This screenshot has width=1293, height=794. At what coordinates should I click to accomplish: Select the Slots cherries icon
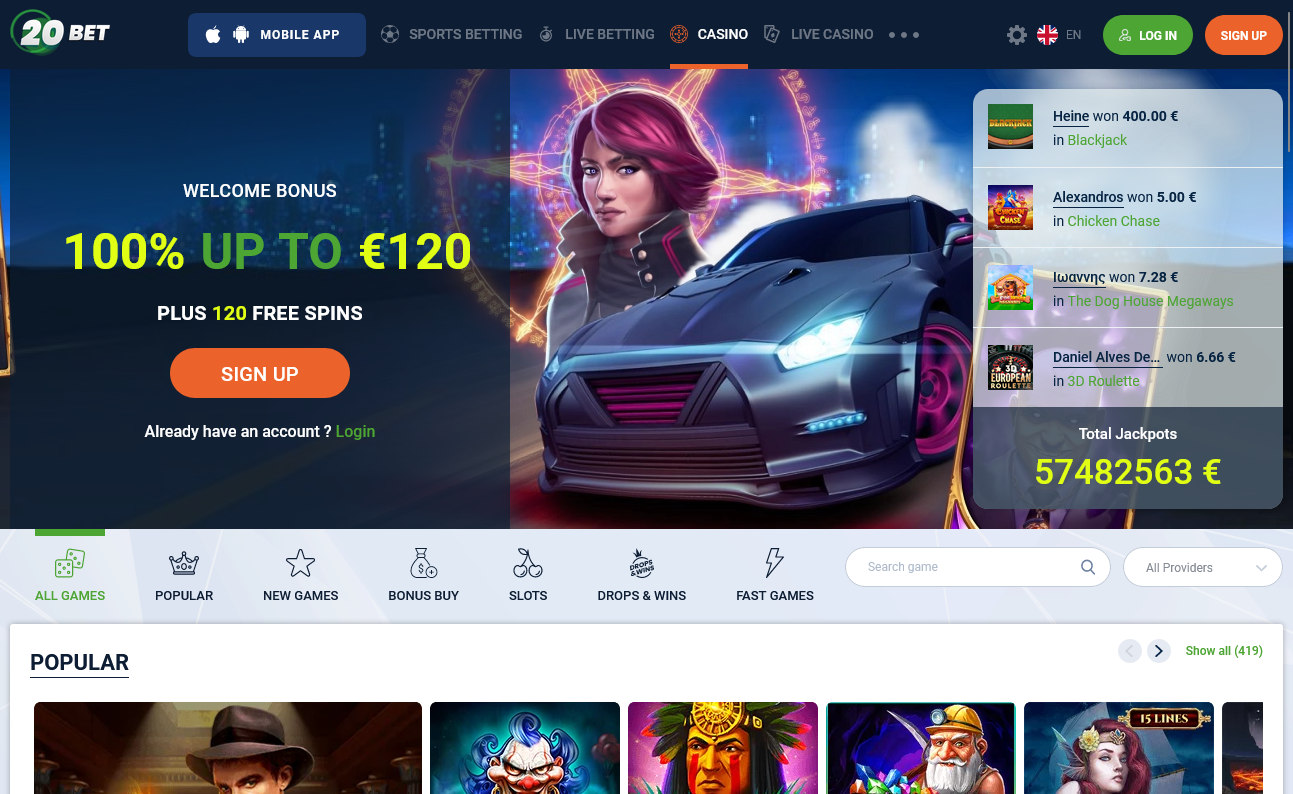[x=528, y=564]
